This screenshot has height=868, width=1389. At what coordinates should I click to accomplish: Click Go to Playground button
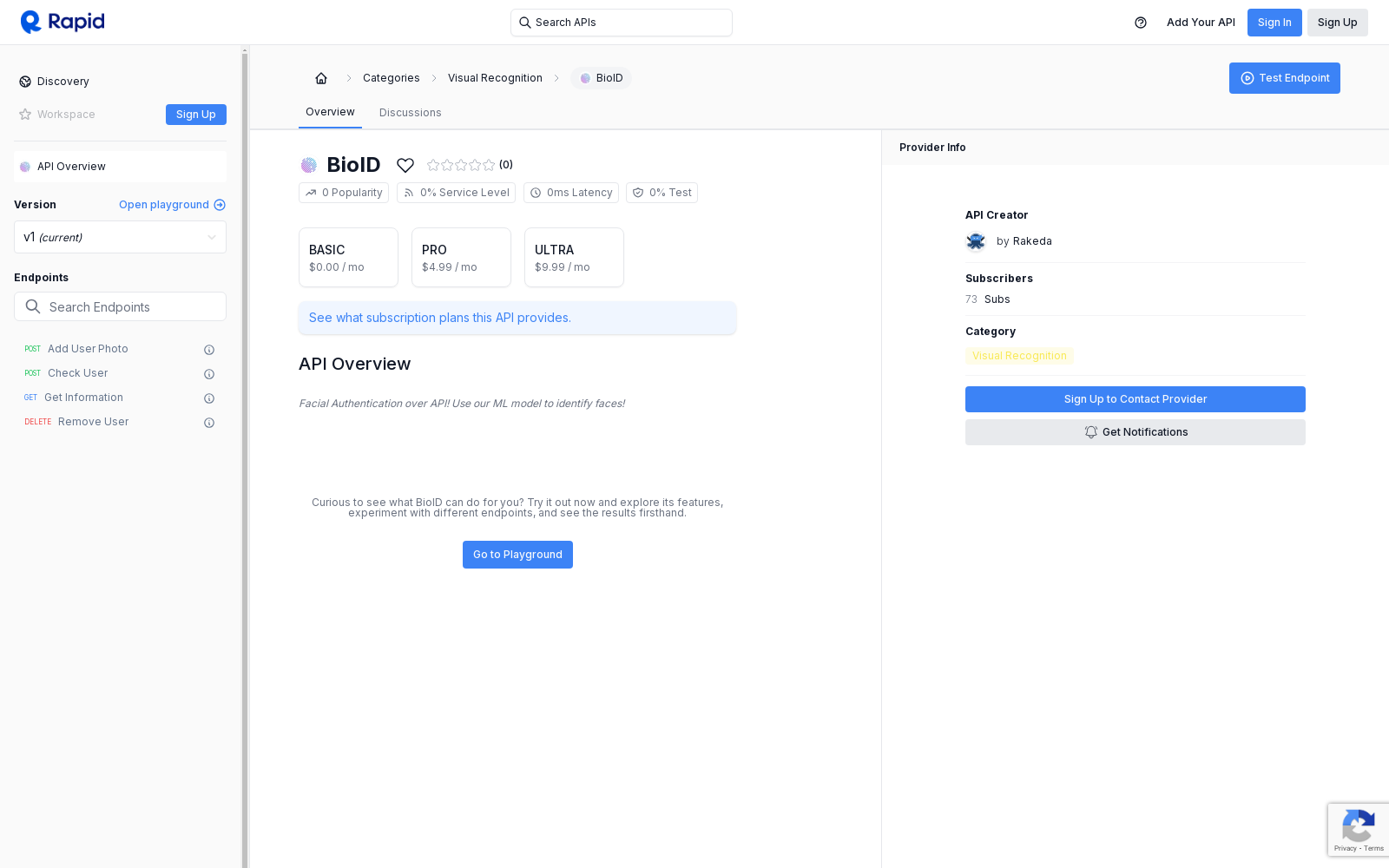[517, 555]
